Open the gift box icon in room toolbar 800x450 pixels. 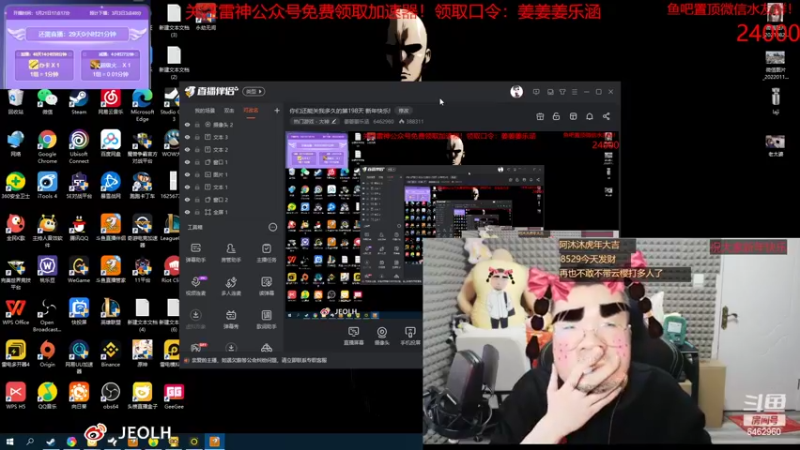pos(540,116)
